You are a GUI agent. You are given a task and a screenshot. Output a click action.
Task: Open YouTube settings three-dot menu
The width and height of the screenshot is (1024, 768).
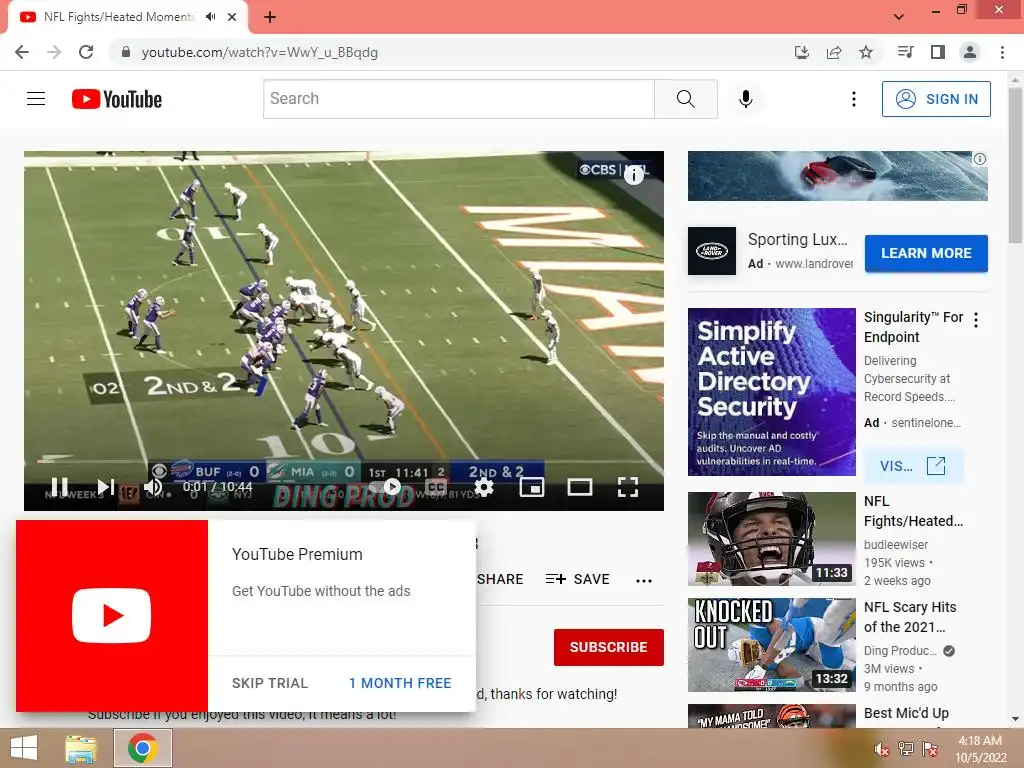tap(854, 99)
